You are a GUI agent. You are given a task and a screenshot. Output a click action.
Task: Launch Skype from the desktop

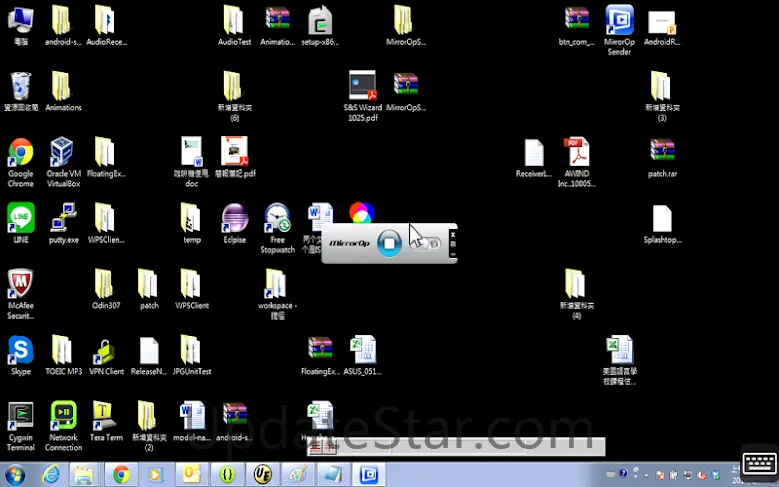tap(20, 355)
